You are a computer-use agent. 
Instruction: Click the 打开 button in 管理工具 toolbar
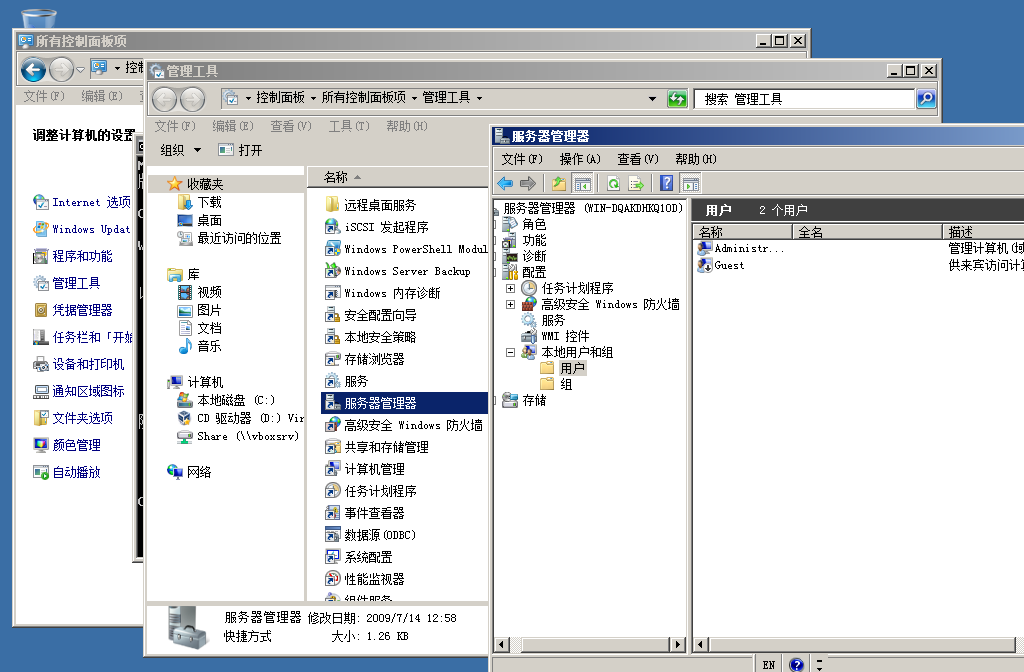pyautogui.click(x=240, y=150)
